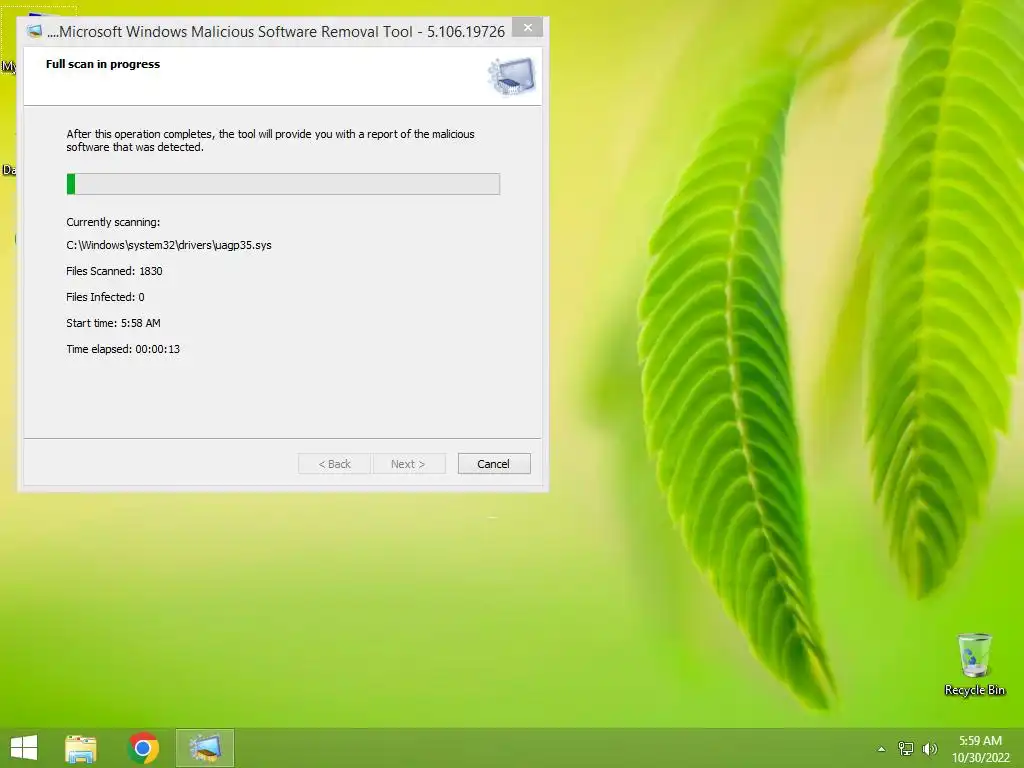Click the Cancel button to stop the scan
The height and width of the screenshot is (768, 1024).
point(494,464)
